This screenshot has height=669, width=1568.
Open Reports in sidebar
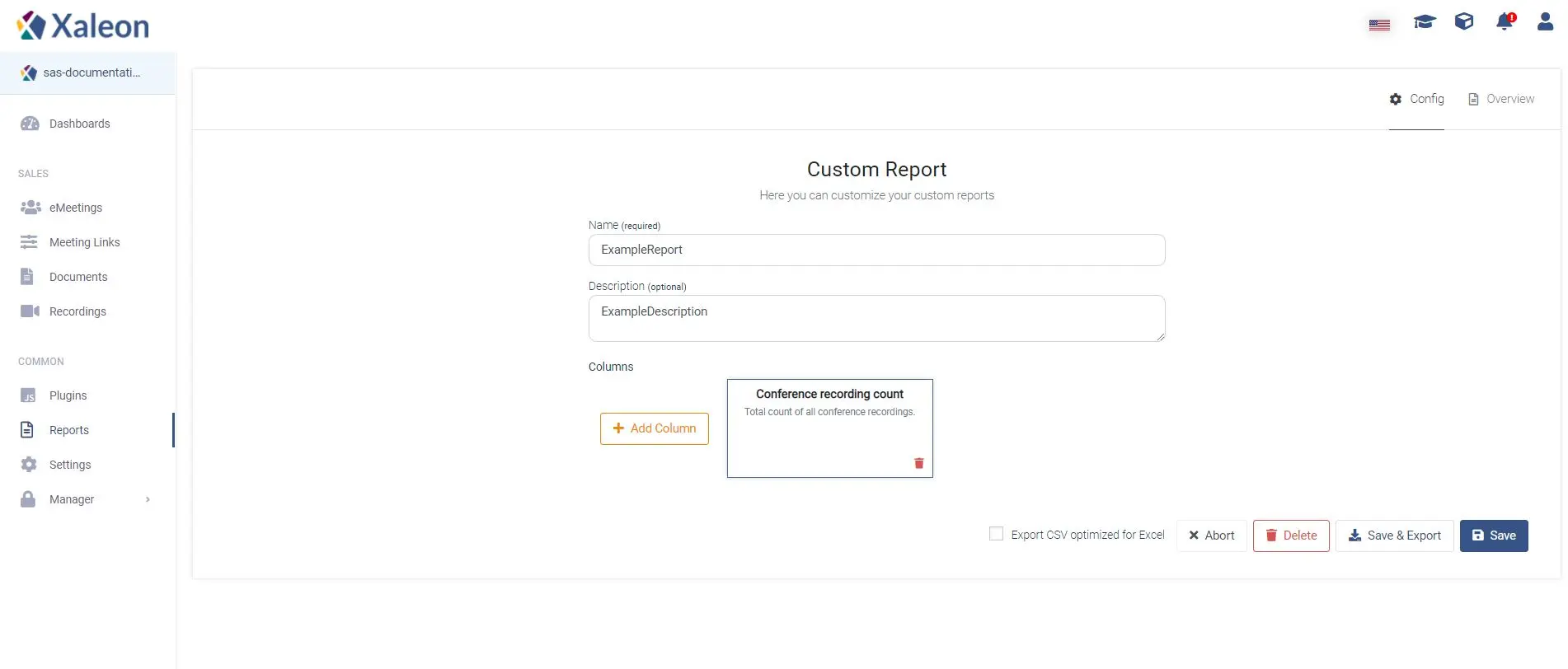pos(87,430)
